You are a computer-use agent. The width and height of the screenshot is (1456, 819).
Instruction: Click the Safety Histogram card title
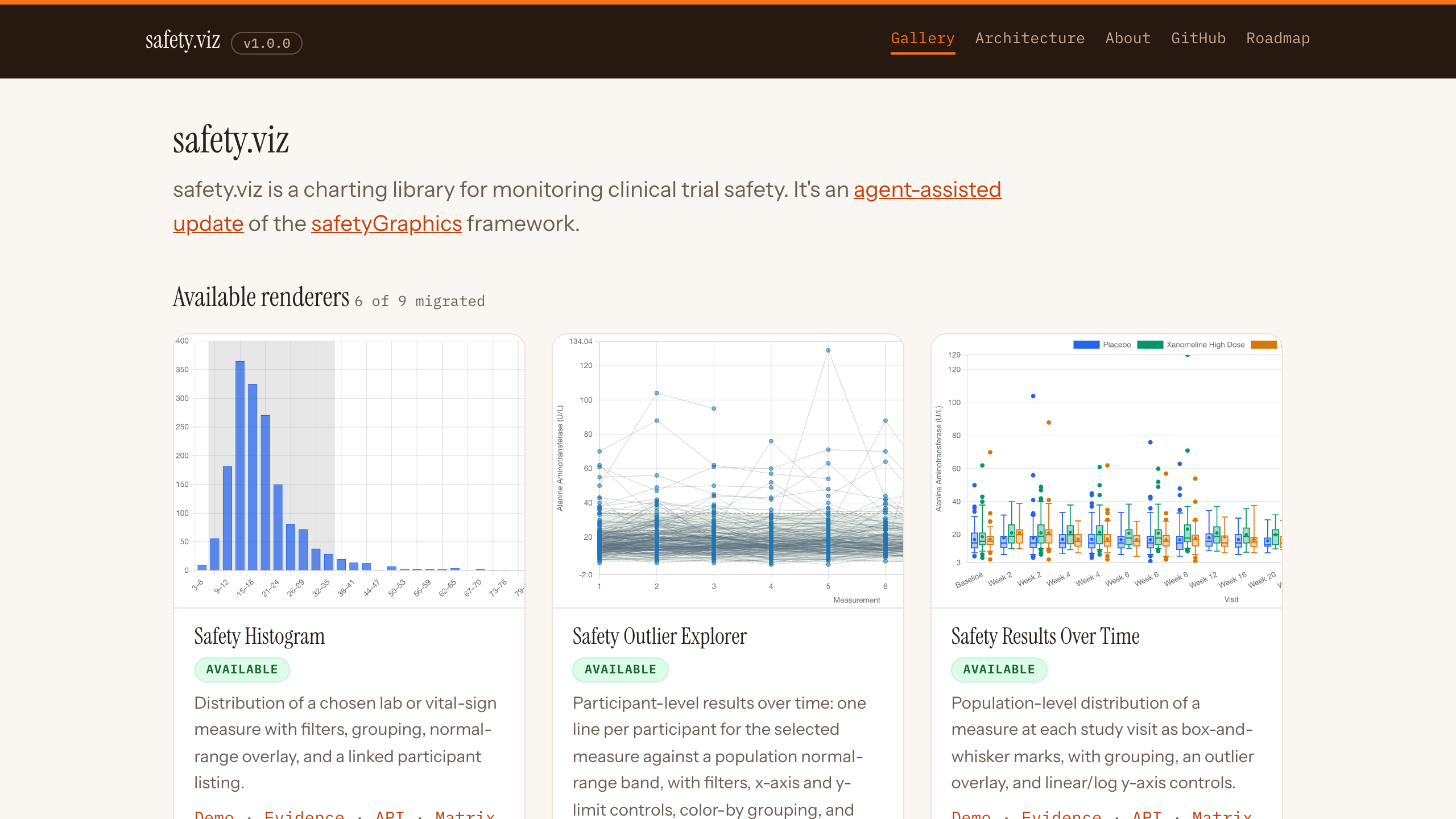[259, 636]
